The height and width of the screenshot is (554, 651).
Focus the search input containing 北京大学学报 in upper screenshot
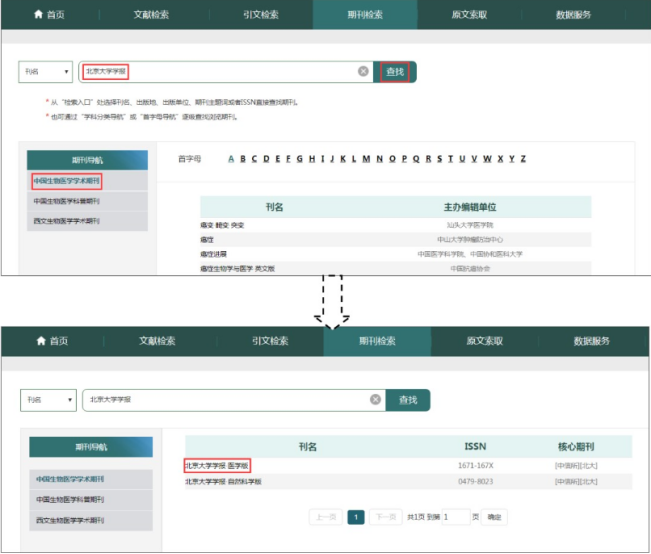[x=226, y=72]
